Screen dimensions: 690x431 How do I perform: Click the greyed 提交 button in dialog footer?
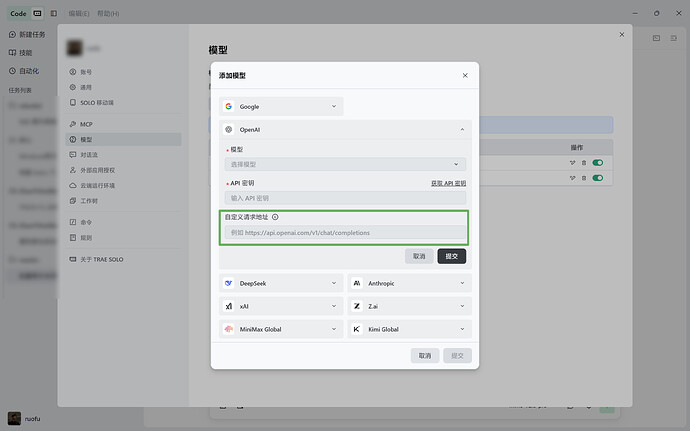click(457, 356)
